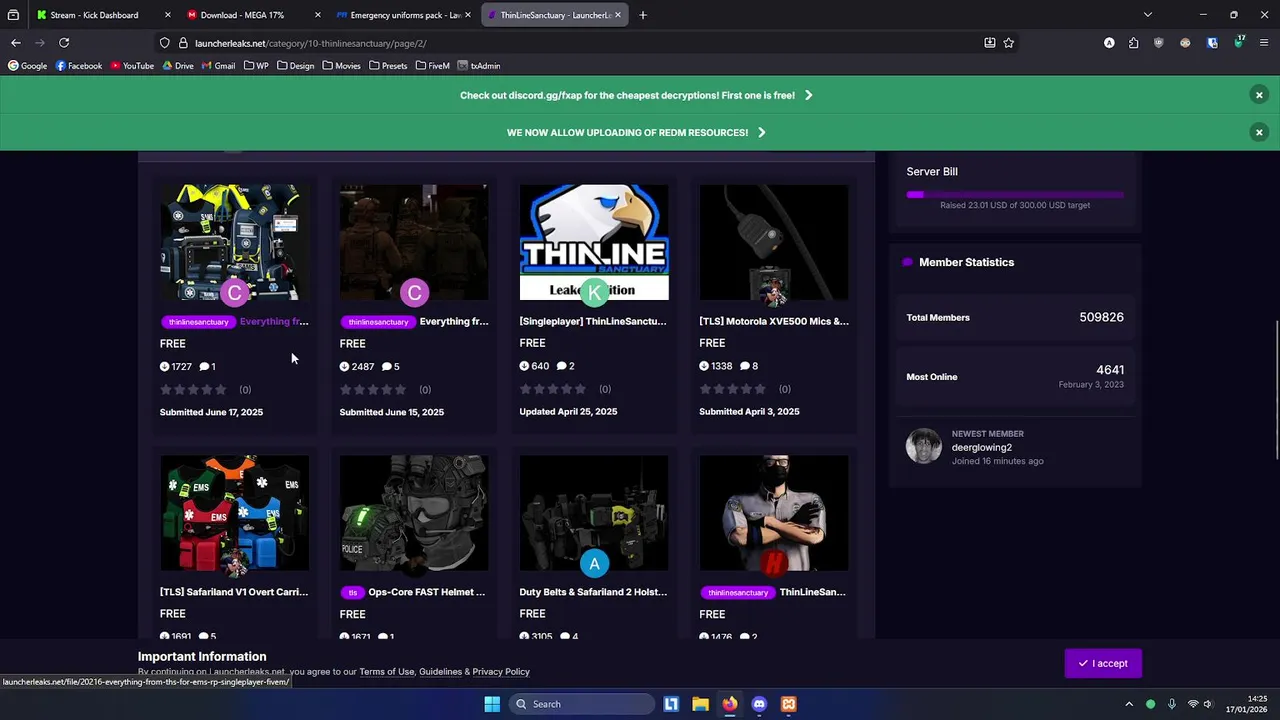The image size is (1280, 720).
Task: Click the Reader view icon in address bar
Action: (x=990, y=43)
